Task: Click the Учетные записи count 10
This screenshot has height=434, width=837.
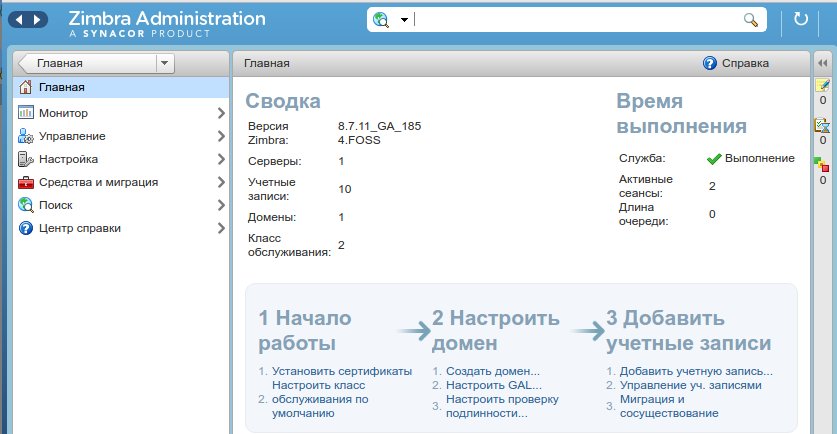Action: 345,189
